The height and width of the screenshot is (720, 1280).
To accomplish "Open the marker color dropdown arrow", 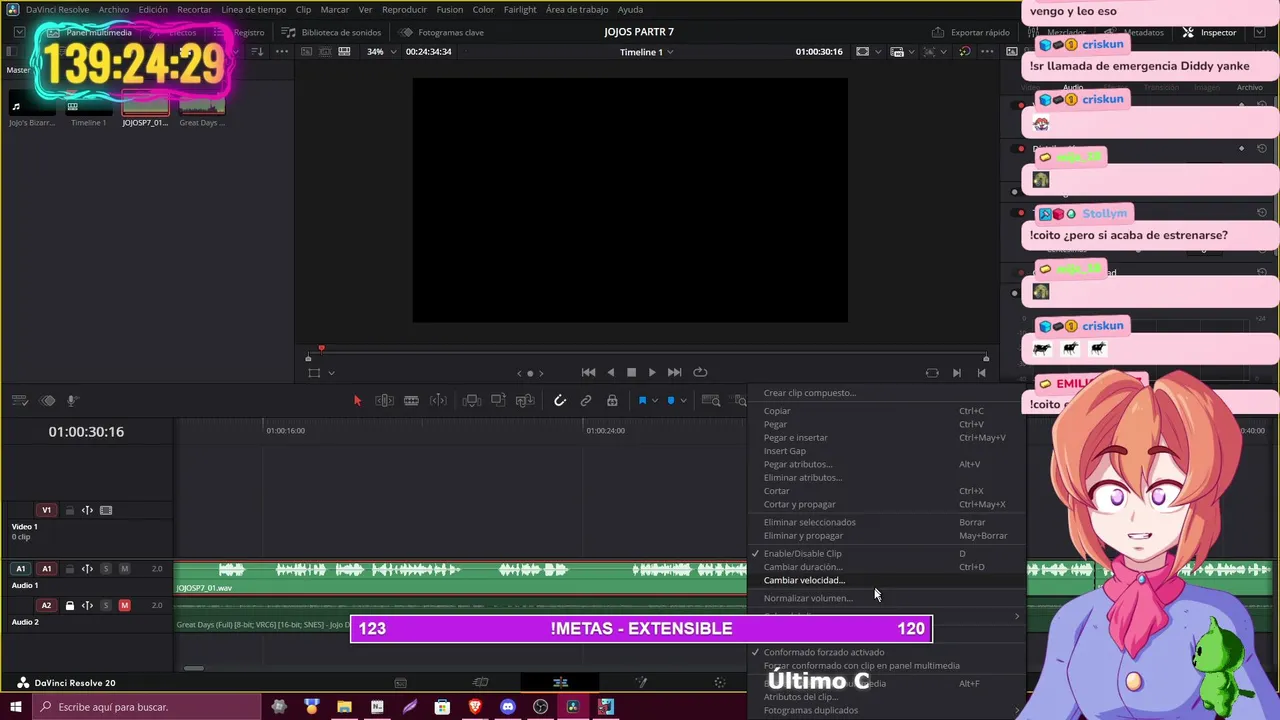I will click(x=684, y=401).
